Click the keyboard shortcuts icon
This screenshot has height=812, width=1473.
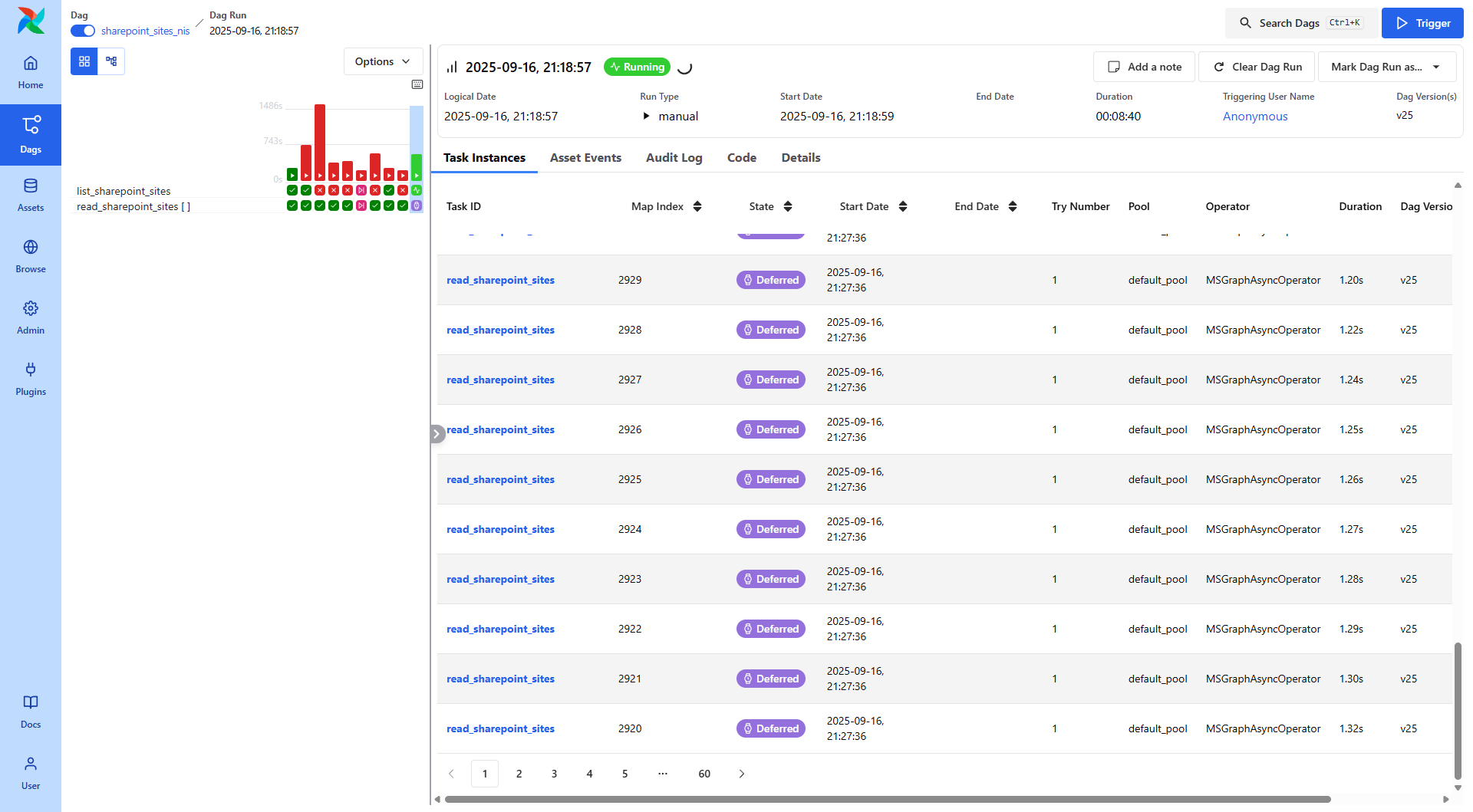pyautogui.click(x=417, y=84)
